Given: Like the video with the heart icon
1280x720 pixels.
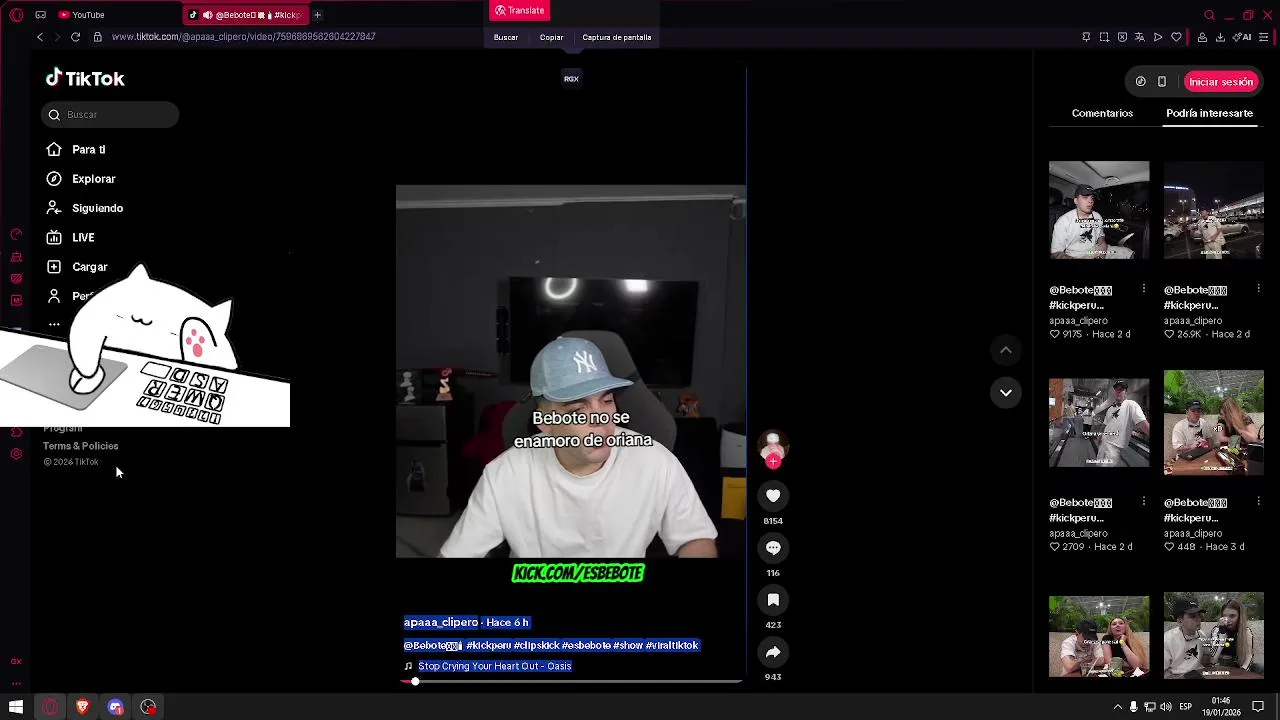Looking at the screenshot, I should click(x=773, y=496).
